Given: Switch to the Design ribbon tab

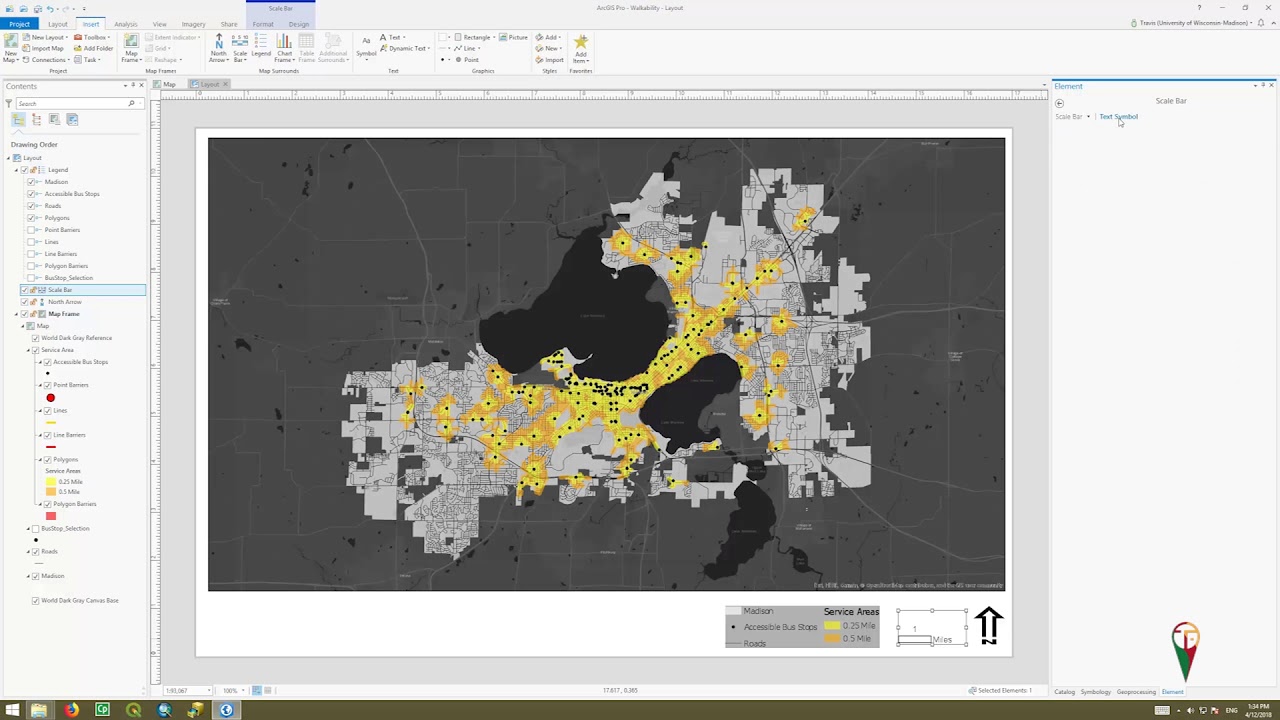Looking at the screenshot, I should click(x=298, y=24).
